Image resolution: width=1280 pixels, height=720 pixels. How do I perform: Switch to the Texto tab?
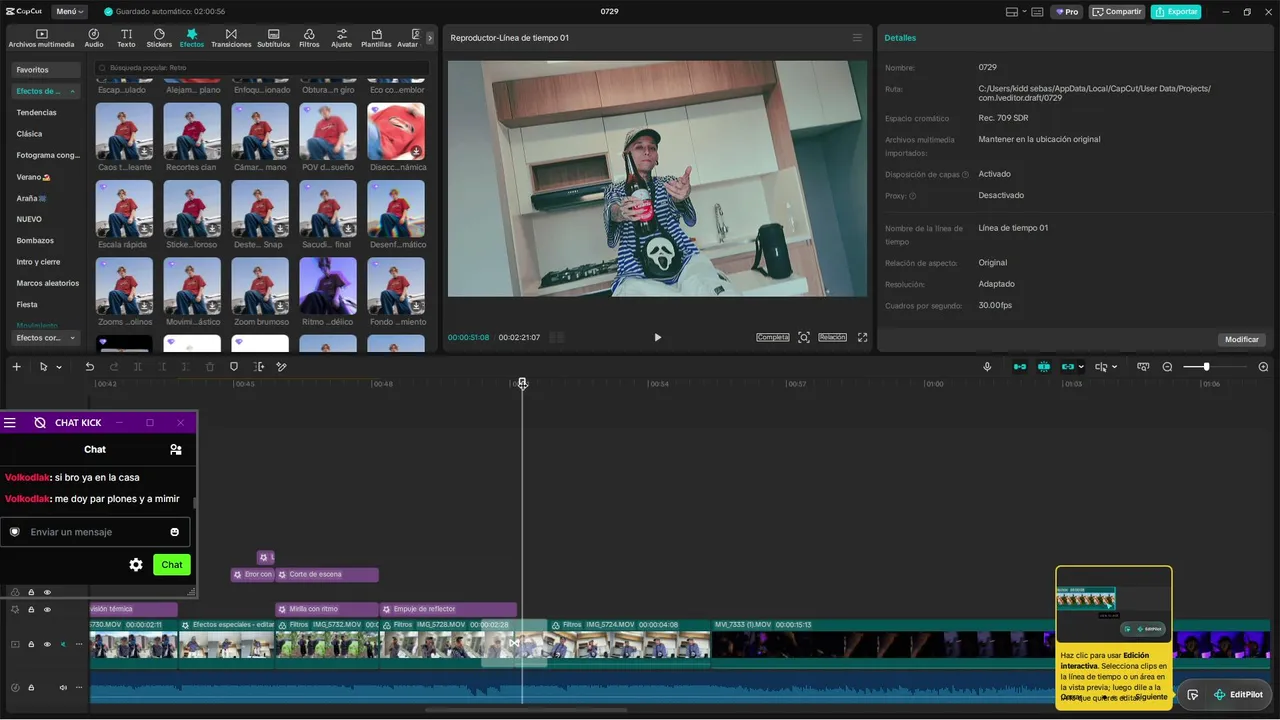click(126, 38)
